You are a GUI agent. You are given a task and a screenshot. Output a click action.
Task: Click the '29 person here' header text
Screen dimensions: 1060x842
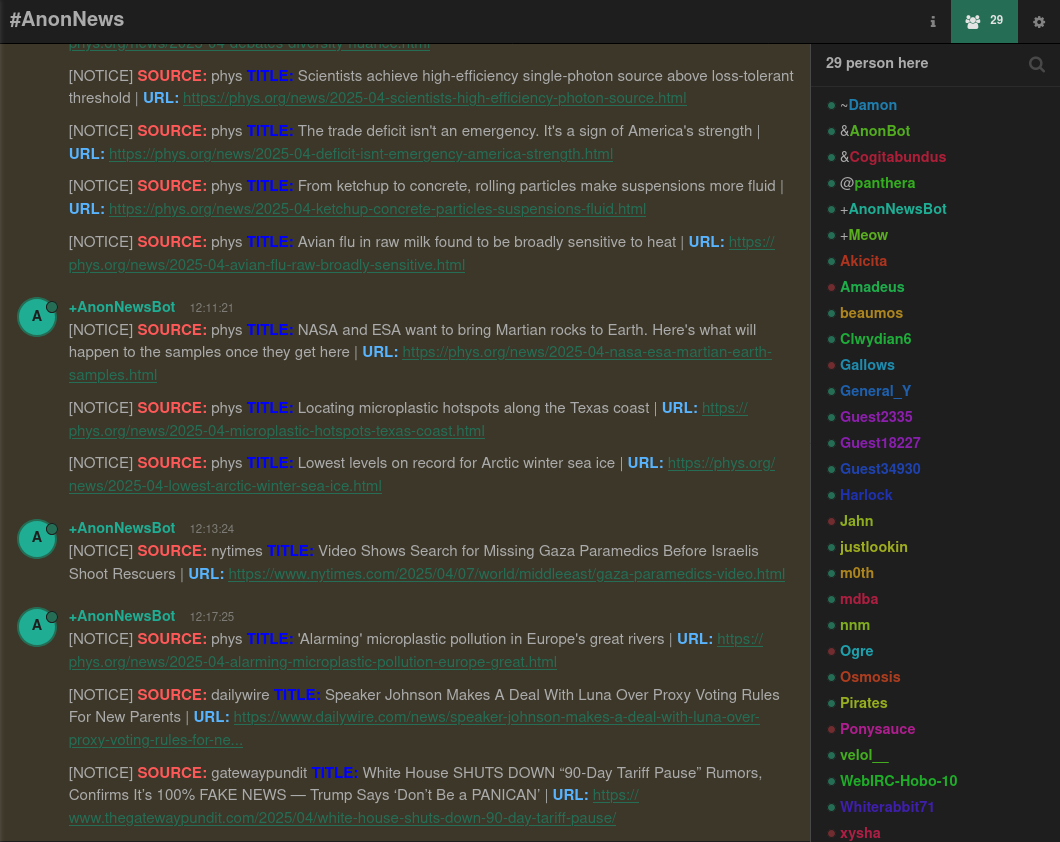(877, 64)
